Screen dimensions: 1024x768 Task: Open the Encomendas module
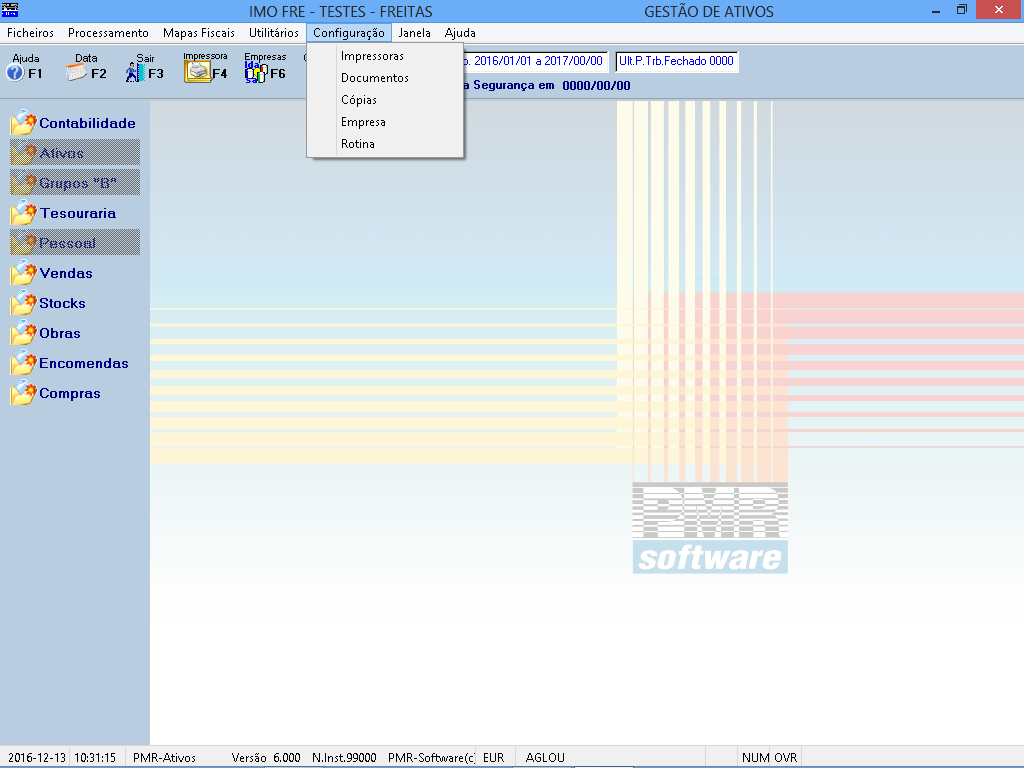click(70, 363)
